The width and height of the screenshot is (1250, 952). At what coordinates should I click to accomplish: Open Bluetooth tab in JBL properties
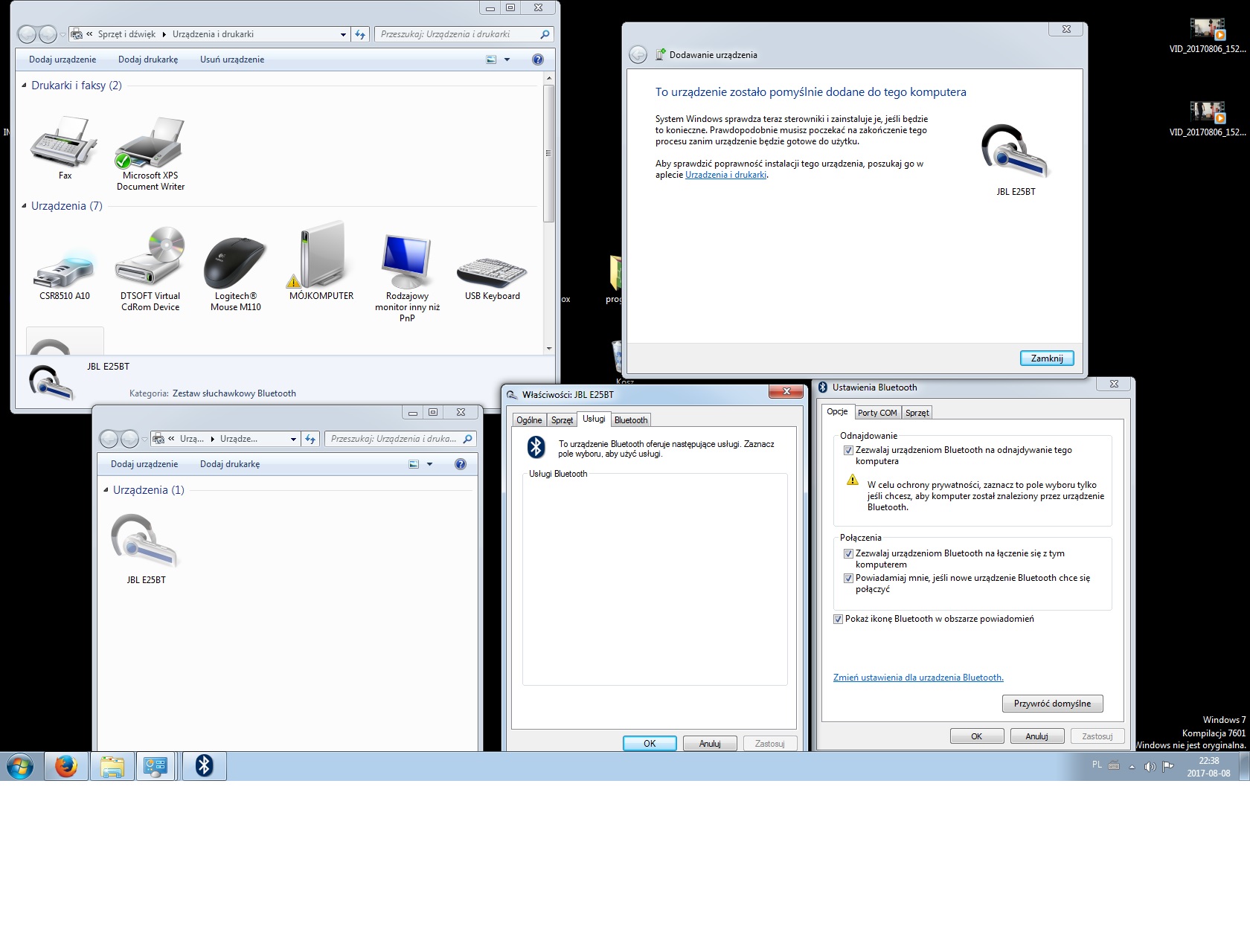pyautogui.click(x=631, y=420)
